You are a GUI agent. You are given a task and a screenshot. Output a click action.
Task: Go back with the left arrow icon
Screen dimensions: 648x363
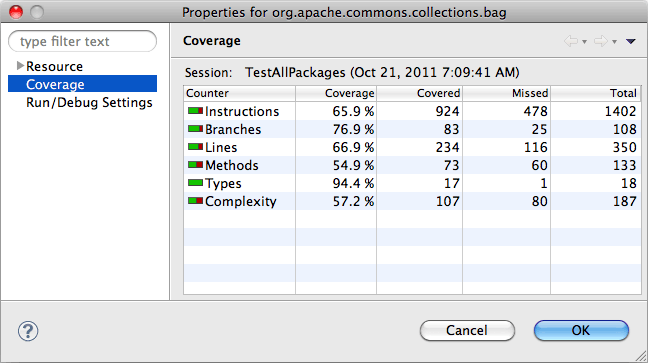coord(571,41)
